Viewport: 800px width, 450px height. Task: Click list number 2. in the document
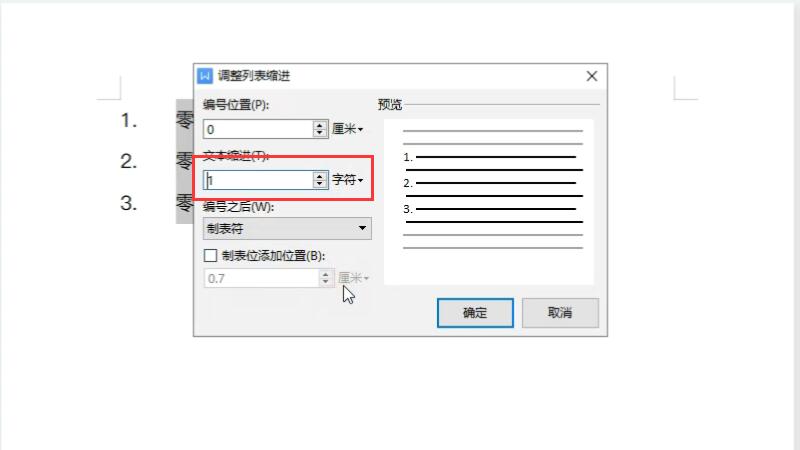(x=129, y=162)
